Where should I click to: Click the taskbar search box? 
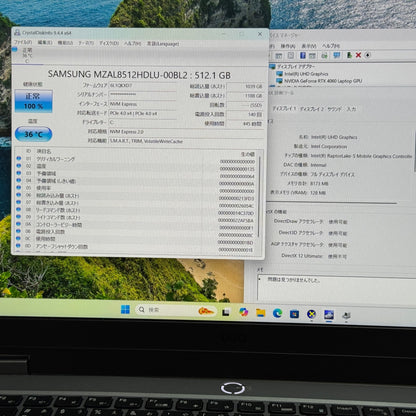tap(176, 310)
